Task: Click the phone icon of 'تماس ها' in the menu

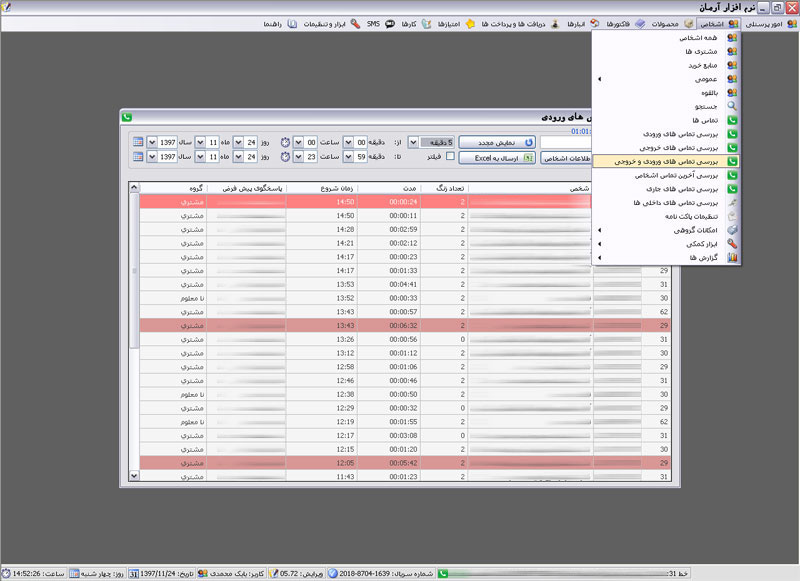Action: 732,120
